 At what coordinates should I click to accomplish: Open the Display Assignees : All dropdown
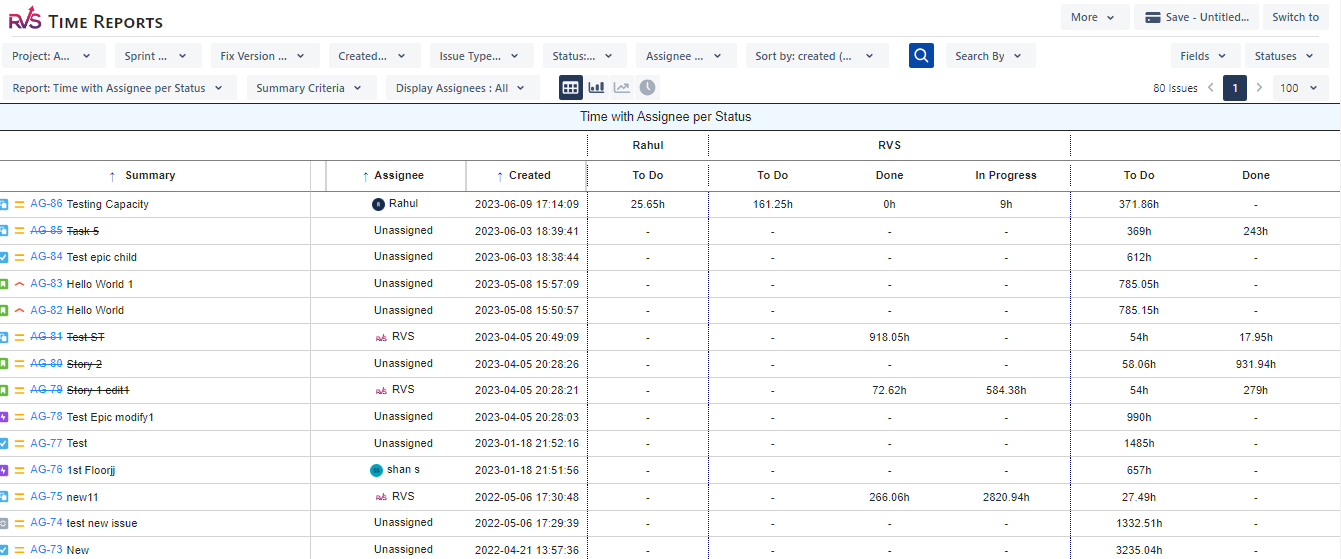[x=463, y=88]
